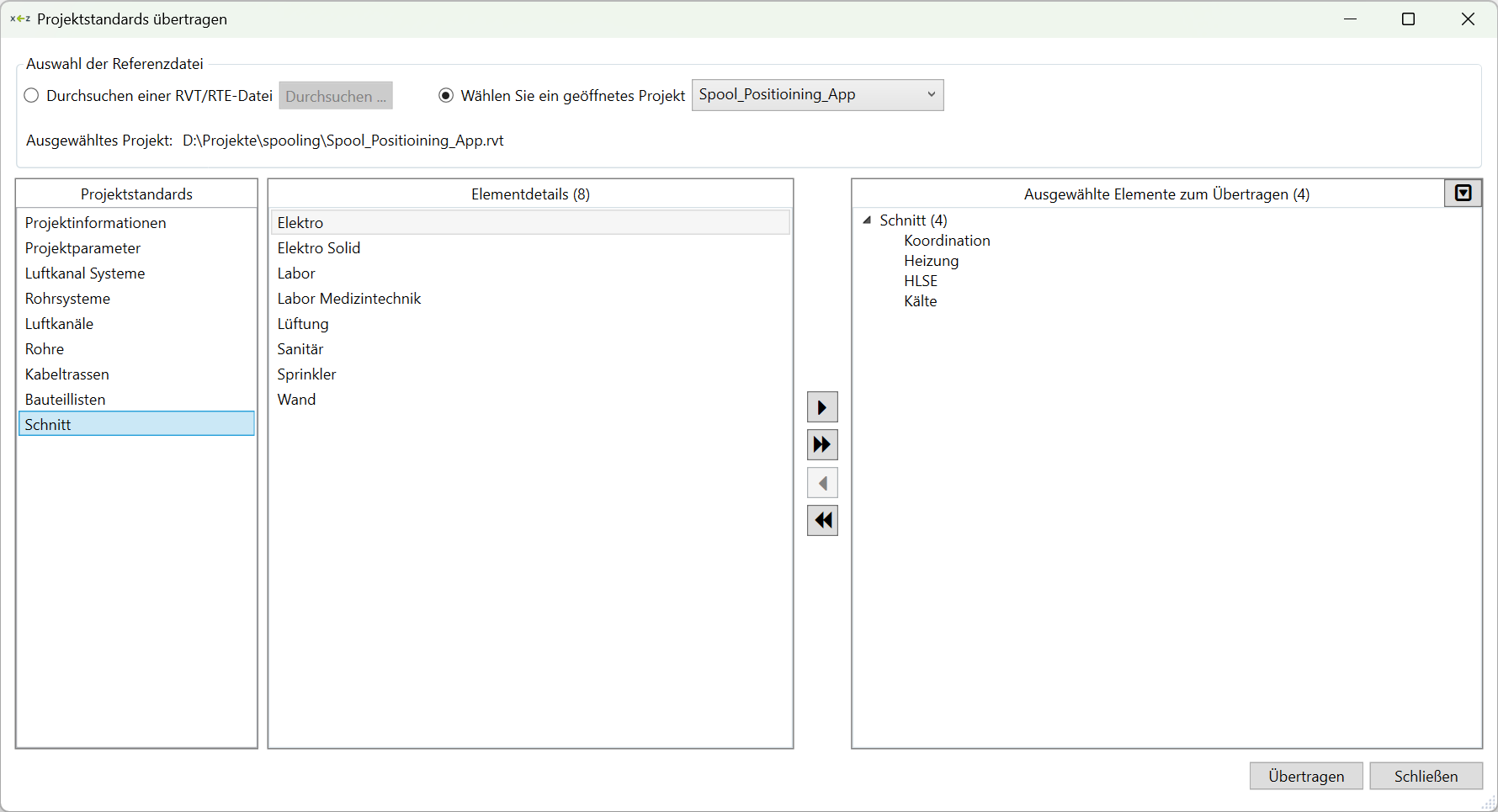Select Rohrsysteme in the Projektstandards list
The height and width of the screenshot is (812, 1498).
point(67,299)
